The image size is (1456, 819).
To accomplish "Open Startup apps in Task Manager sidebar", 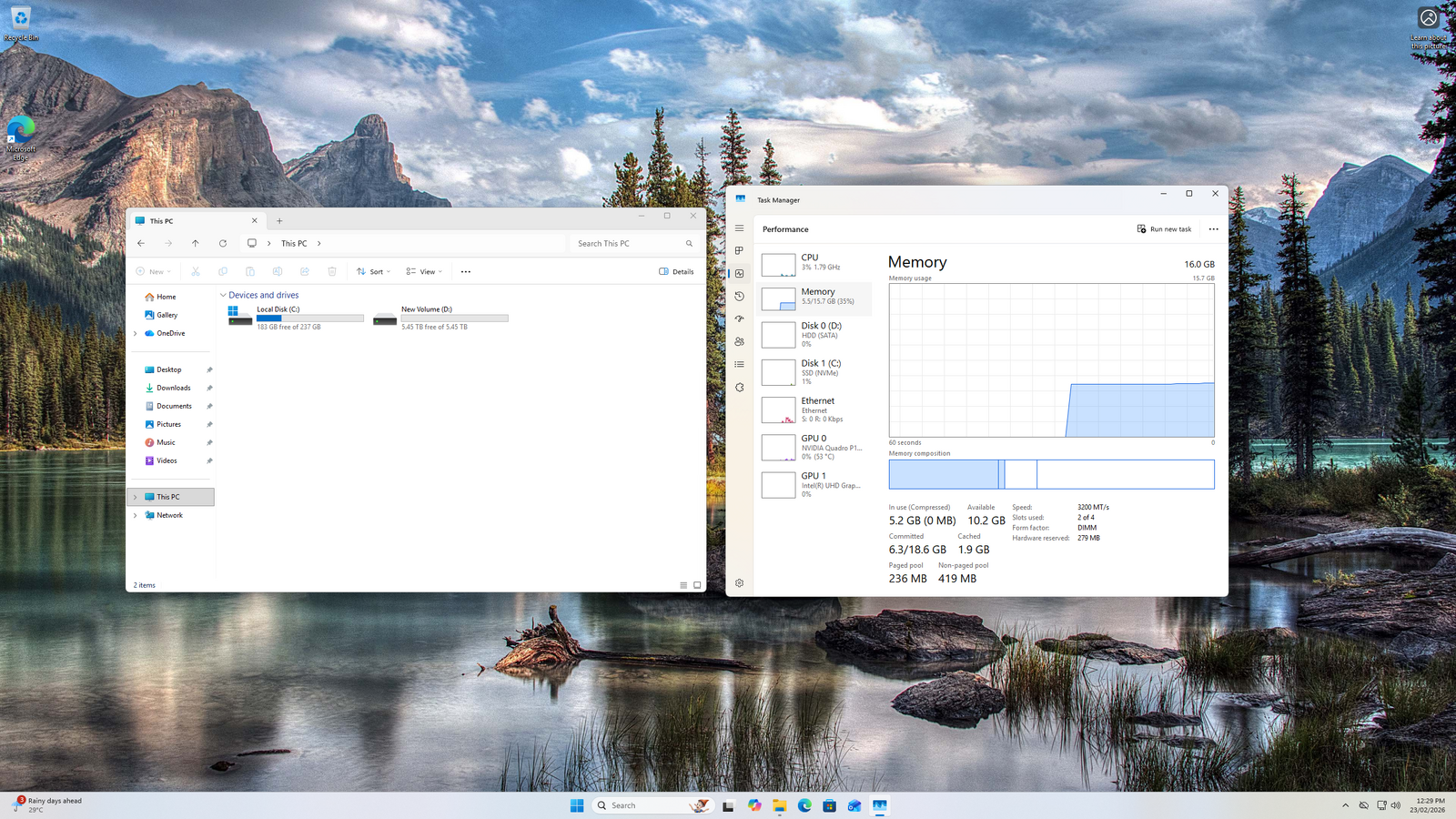I will pos(739,318).
